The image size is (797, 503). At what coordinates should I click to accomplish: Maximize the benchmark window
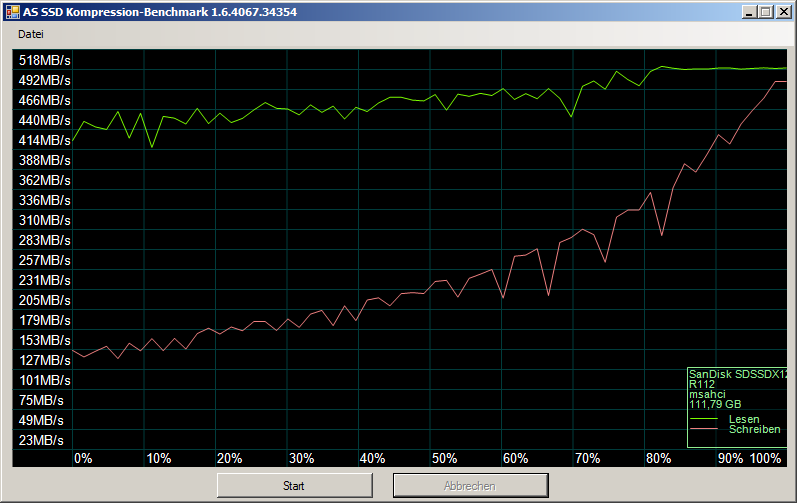pyautogui.click(x=765, y=12)
